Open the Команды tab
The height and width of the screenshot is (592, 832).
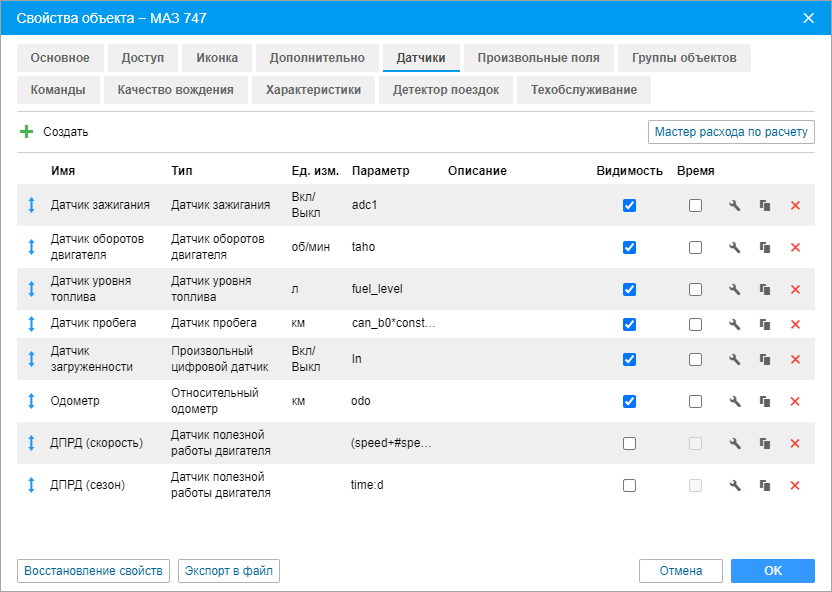tap(58, 90)
